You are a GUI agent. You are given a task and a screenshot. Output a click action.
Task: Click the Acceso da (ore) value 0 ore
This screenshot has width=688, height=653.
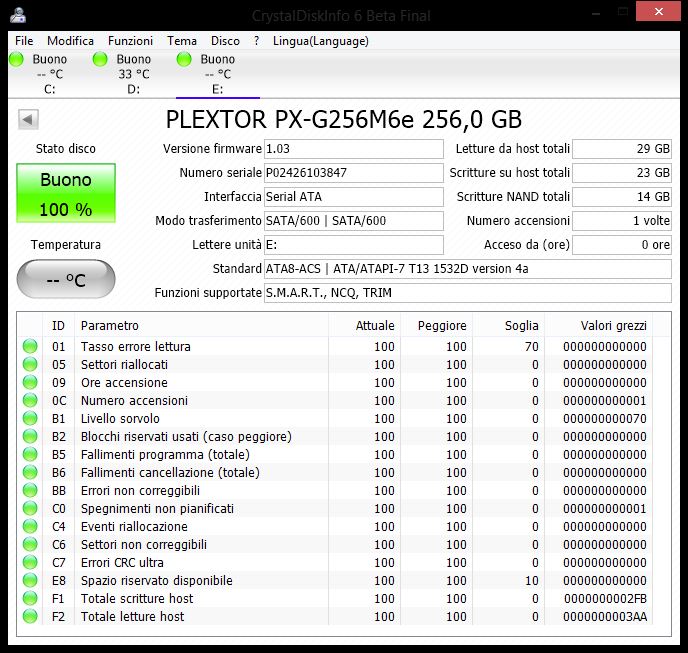[622, 245]
